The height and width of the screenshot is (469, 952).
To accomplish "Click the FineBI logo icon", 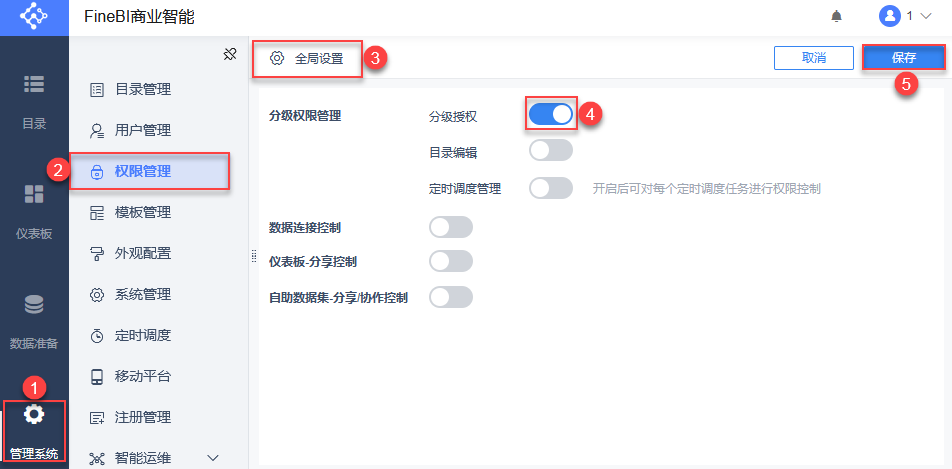I will [34, 17].
